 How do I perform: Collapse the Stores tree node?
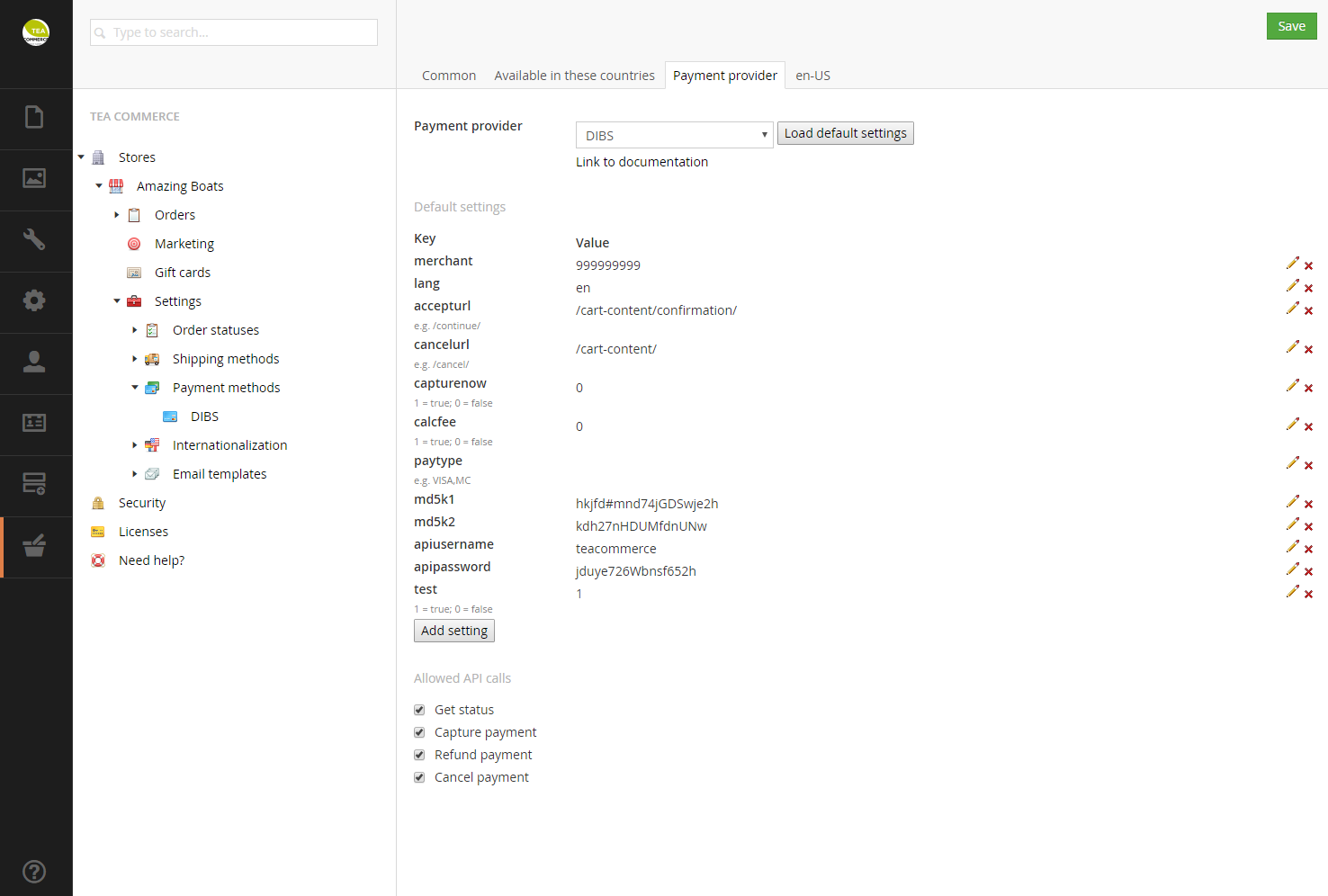tap(81, 157)
